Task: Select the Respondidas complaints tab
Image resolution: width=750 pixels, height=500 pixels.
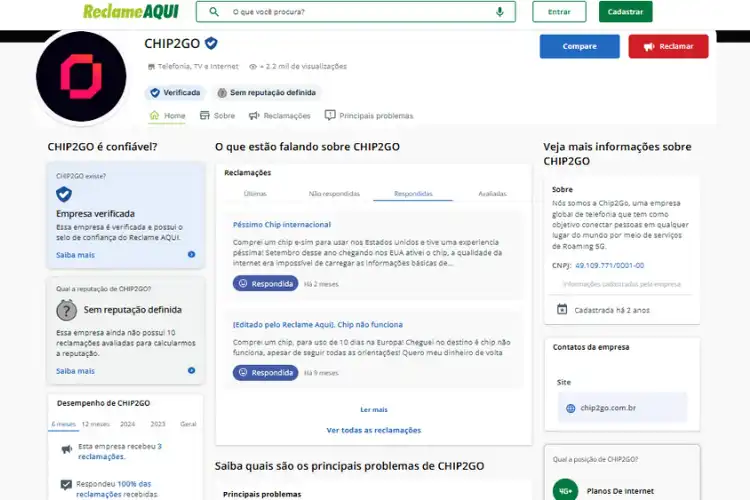Action: click(413, 193)
